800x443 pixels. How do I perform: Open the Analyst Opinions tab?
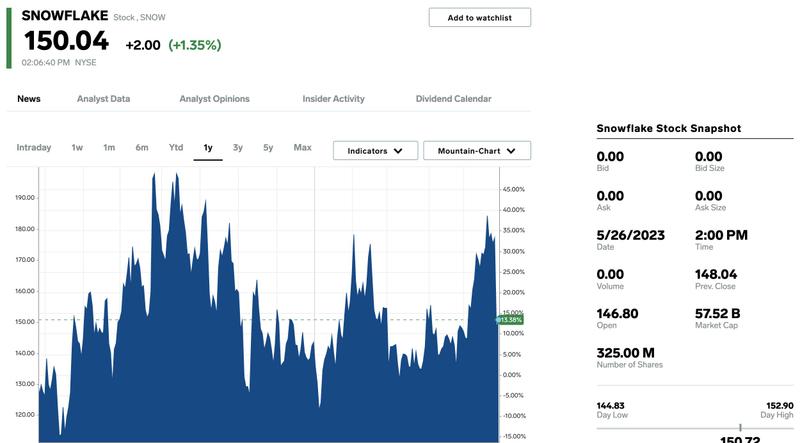214,99
